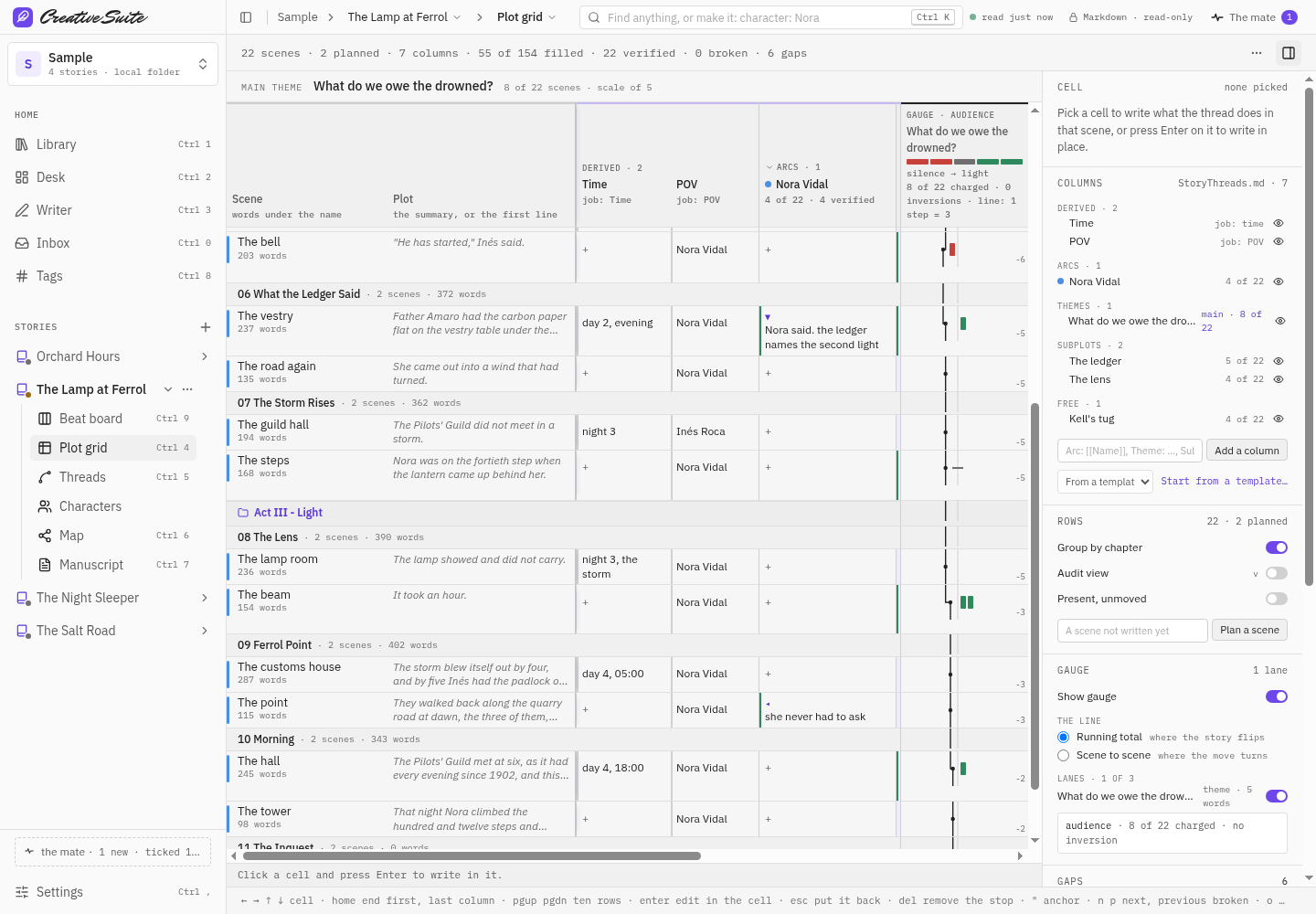This screenshot has height=914, width=1316.
Task: Enable the Audit view switch
Action: coord(1277,573)
